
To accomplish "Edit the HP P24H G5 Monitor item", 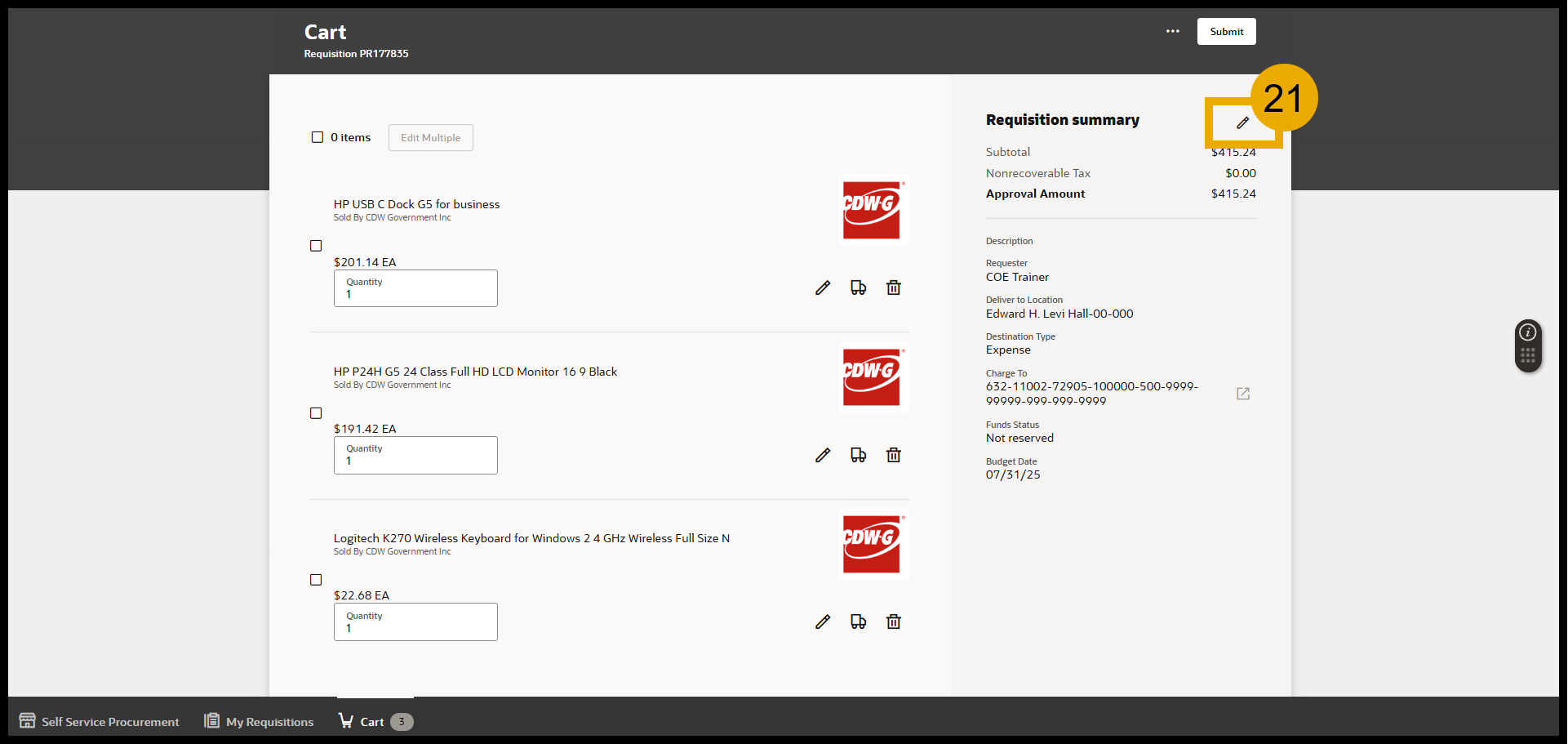I will pyautogui.click(x=823, y=455).
